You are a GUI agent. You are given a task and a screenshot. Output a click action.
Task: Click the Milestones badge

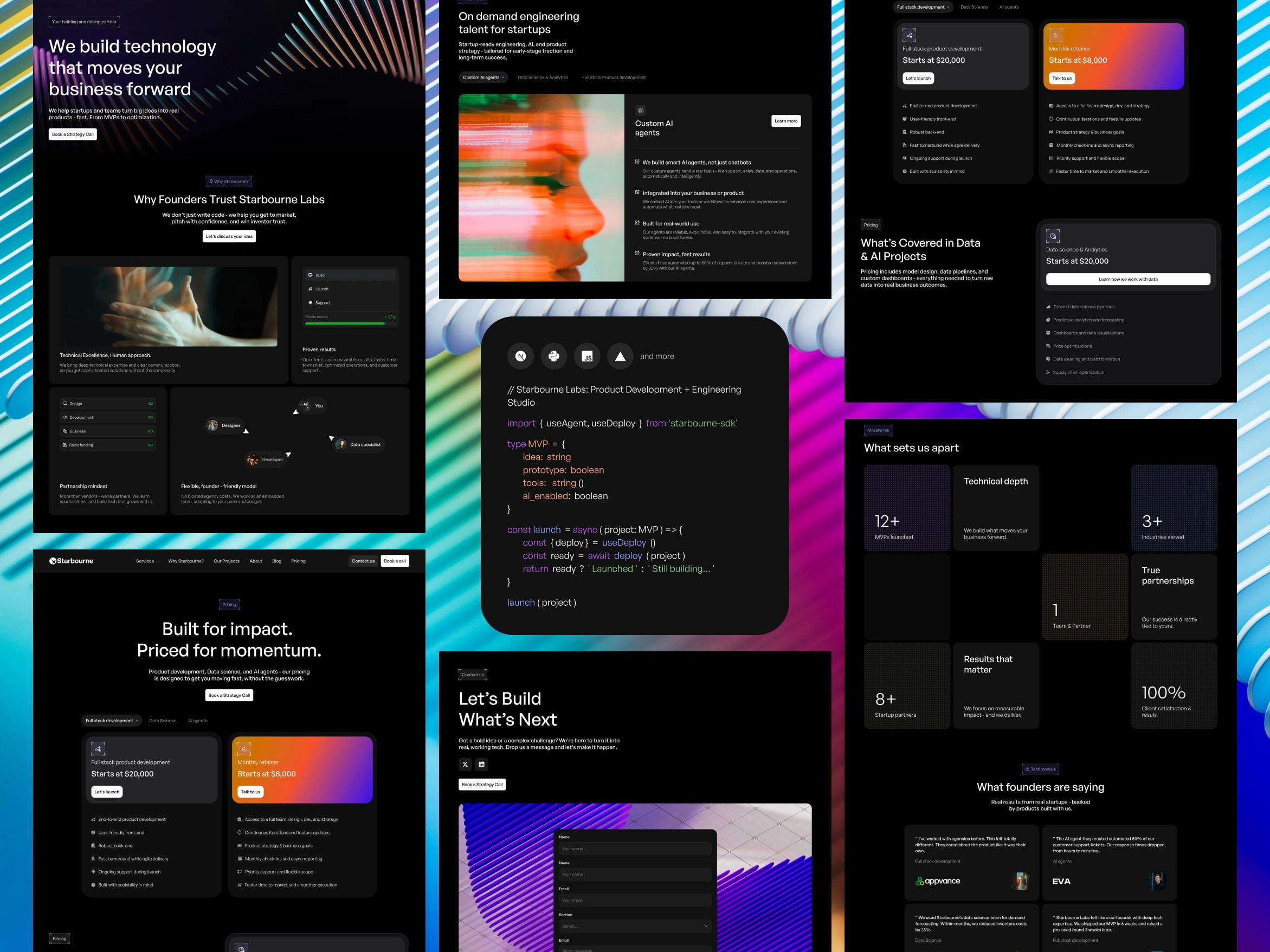click(x=878, y=430)
